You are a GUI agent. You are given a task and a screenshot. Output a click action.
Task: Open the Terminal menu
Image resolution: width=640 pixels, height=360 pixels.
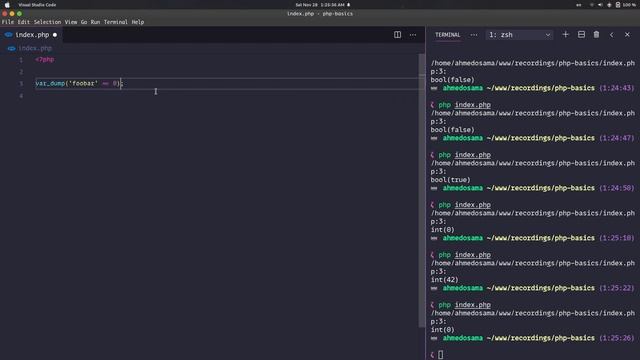(116, 22)
